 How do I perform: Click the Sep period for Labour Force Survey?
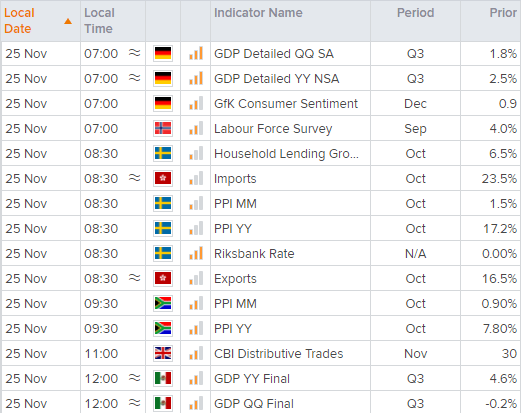pos(415,129)
